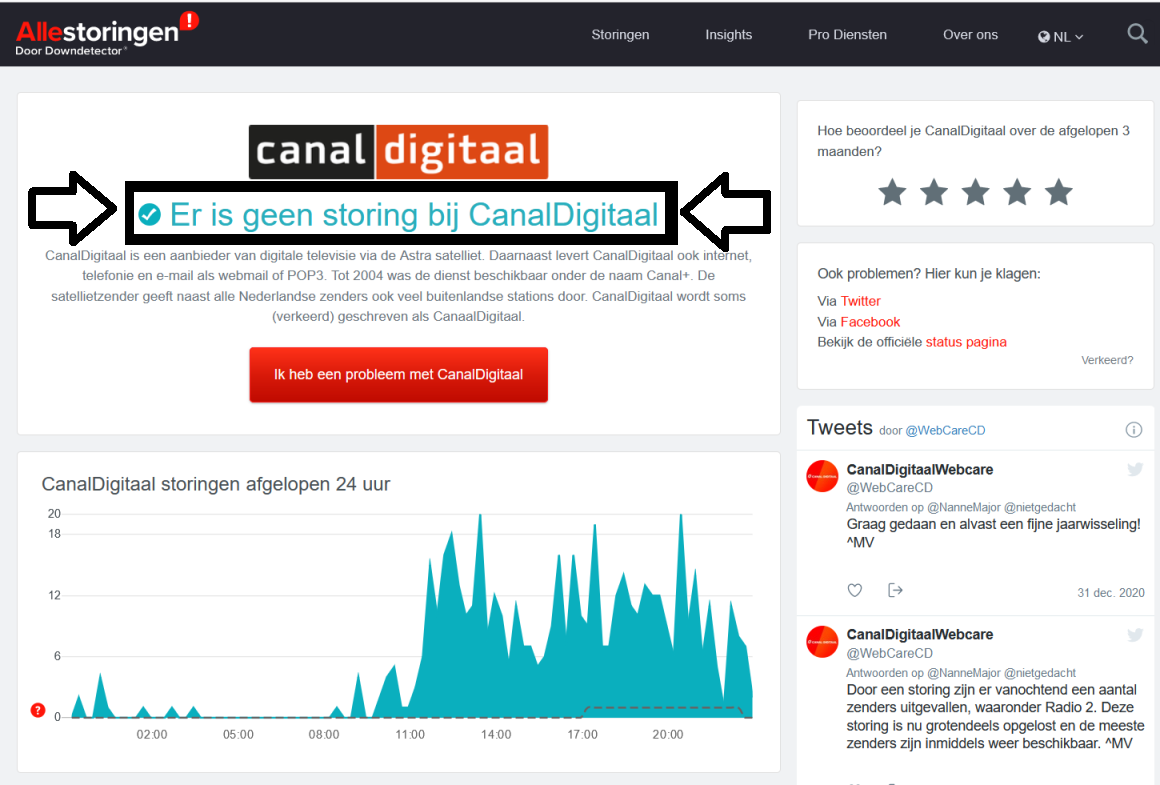Click the Allestoringen logo
Viewport: 1160px width, 785px height.
[107, 34]
